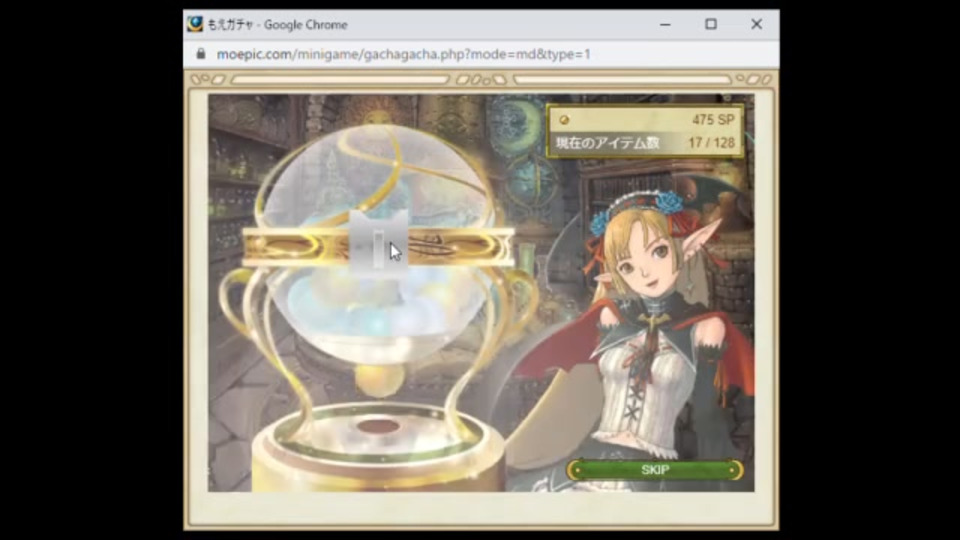
Task: Click the gold coin icon beside 475 SP
Action: [x=564, y=120]
